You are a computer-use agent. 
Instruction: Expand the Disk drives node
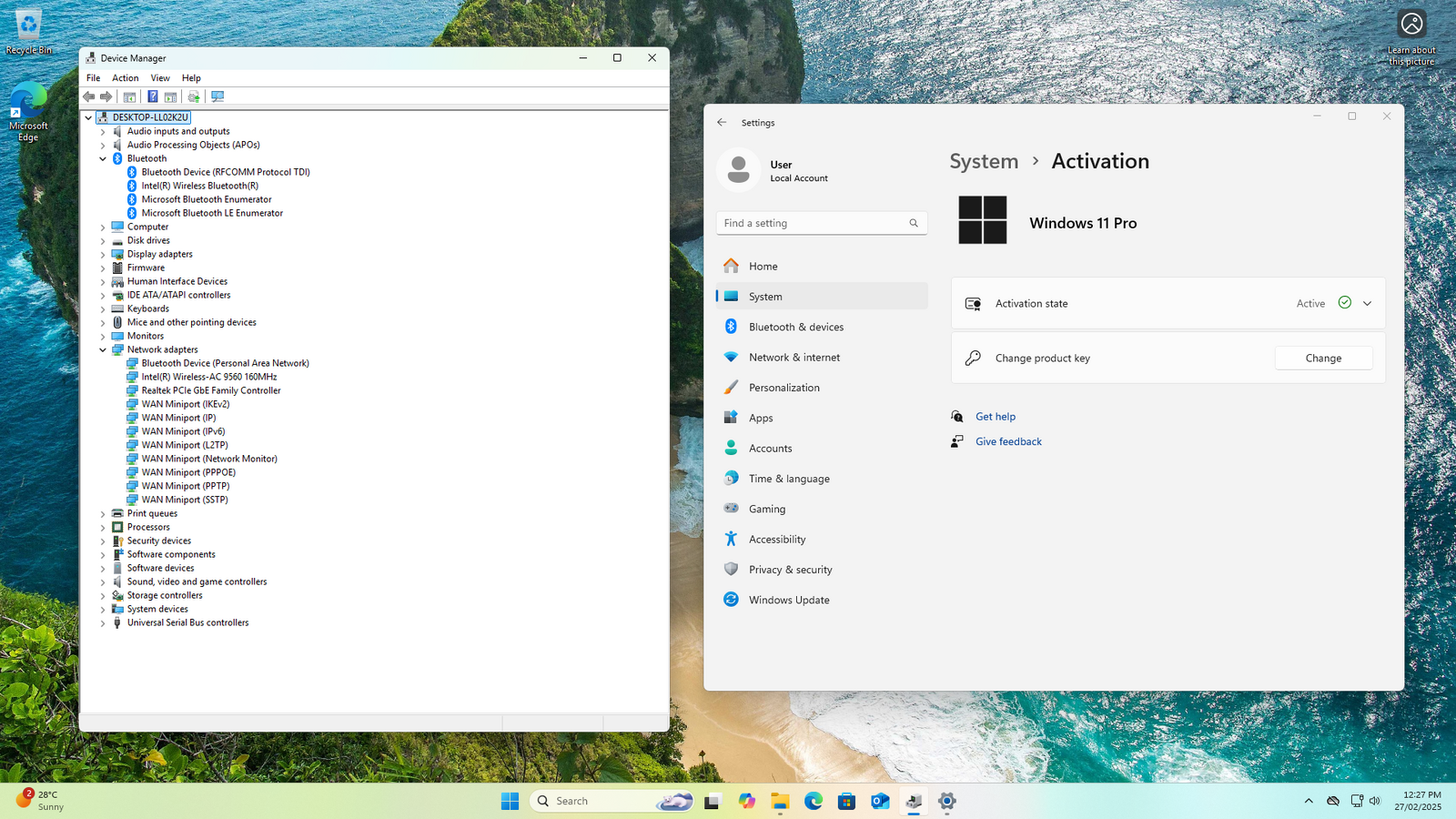point(103,240)
